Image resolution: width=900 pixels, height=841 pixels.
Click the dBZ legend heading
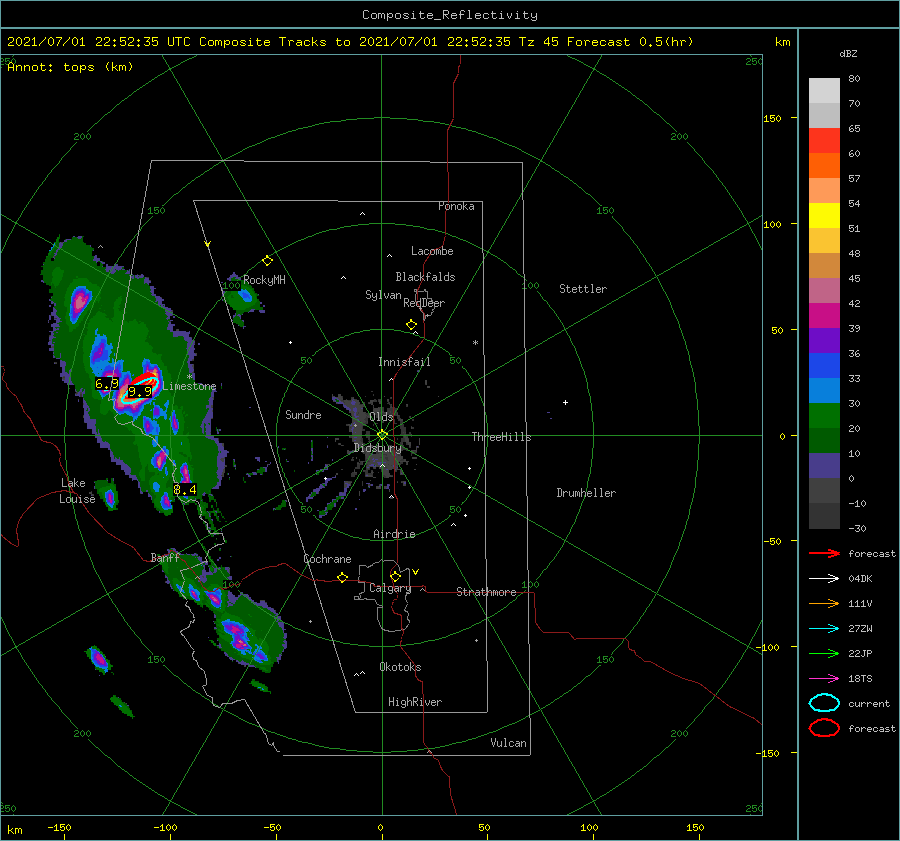(x=848, y=53)
